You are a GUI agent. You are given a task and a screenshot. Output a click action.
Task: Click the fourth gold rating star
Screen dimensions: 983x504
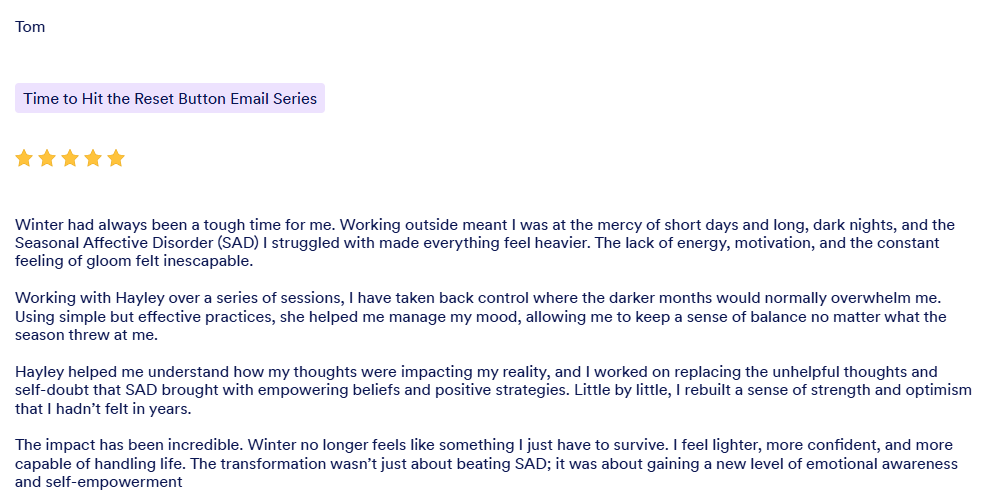93,158
